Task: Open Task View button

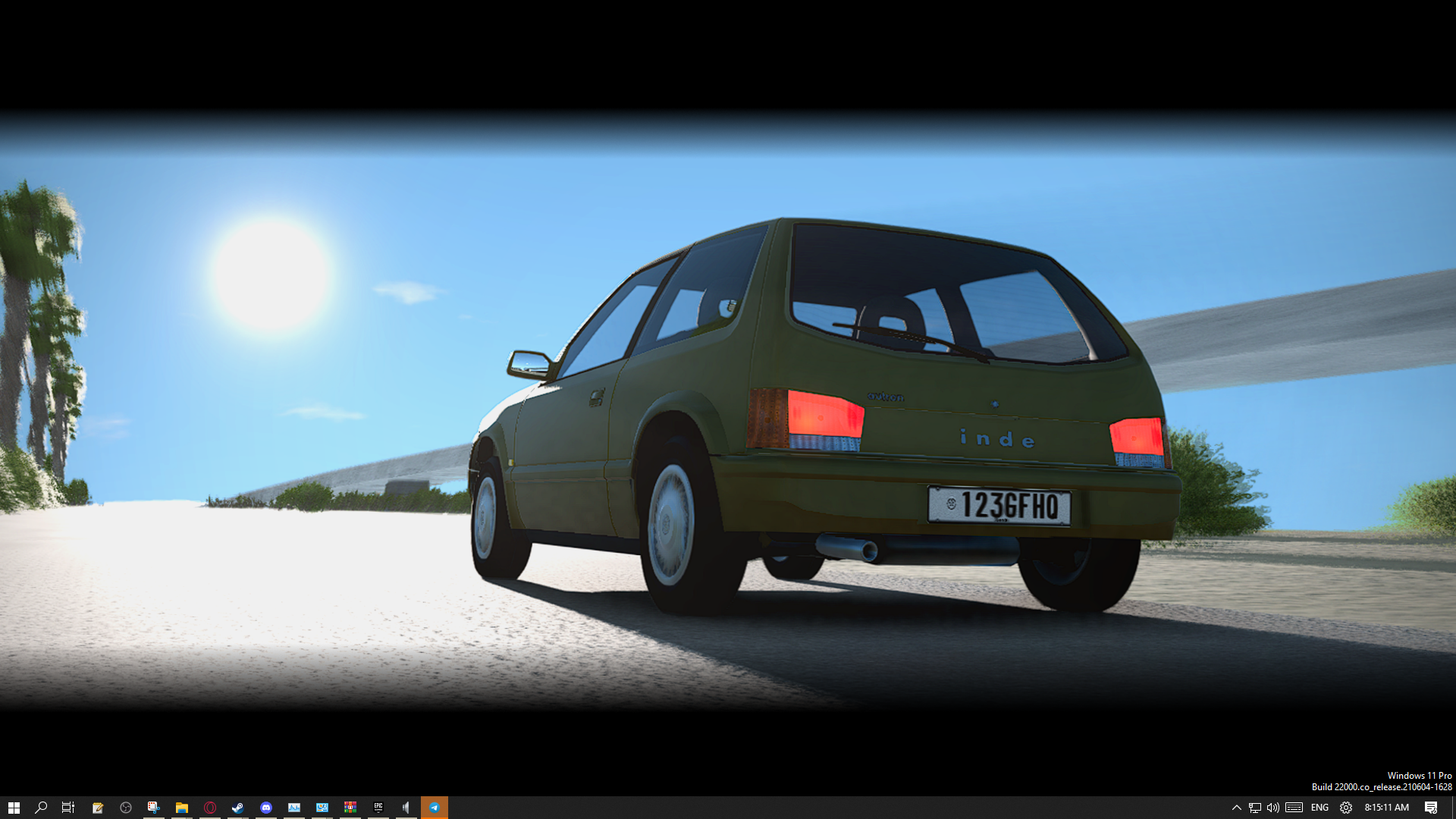Action: (68, 808)
